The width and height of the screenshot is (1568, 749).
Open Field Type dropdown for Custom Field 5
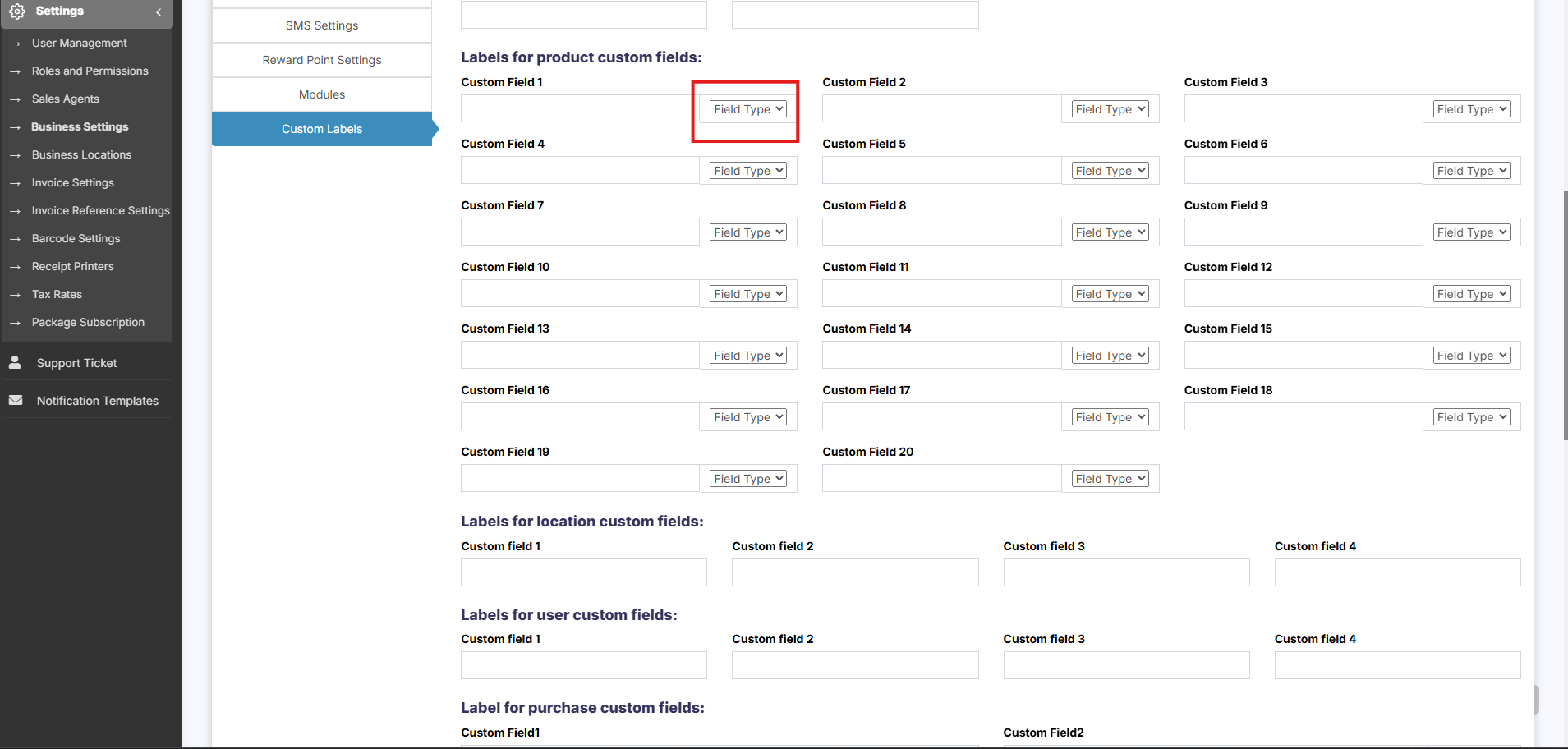[x=1109, y=171]
